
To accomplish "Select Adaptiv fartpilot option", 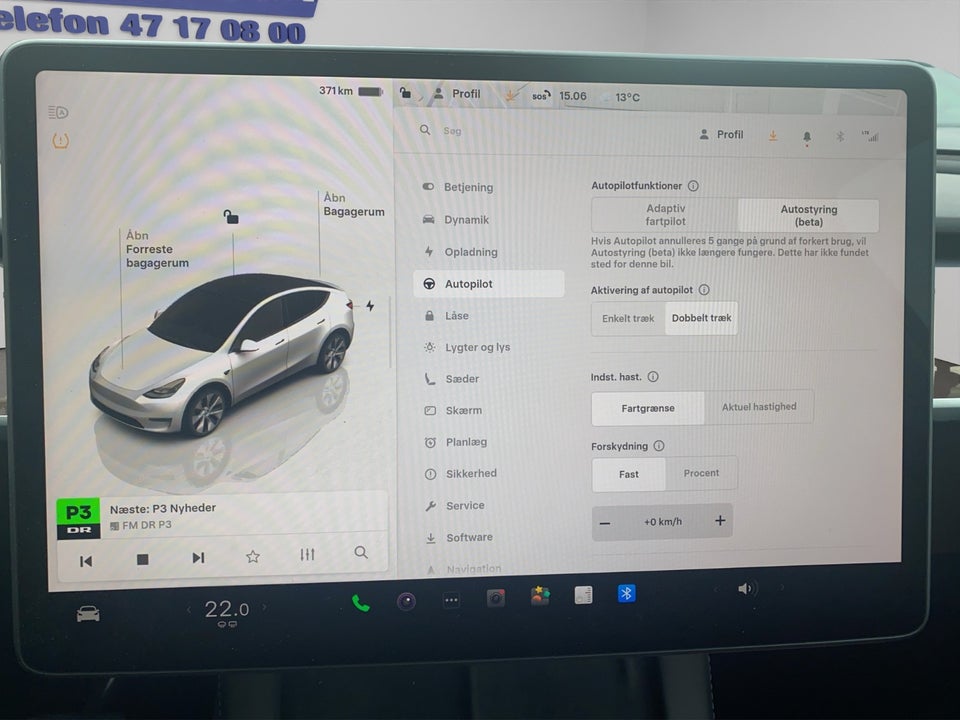I will (665, 215).
